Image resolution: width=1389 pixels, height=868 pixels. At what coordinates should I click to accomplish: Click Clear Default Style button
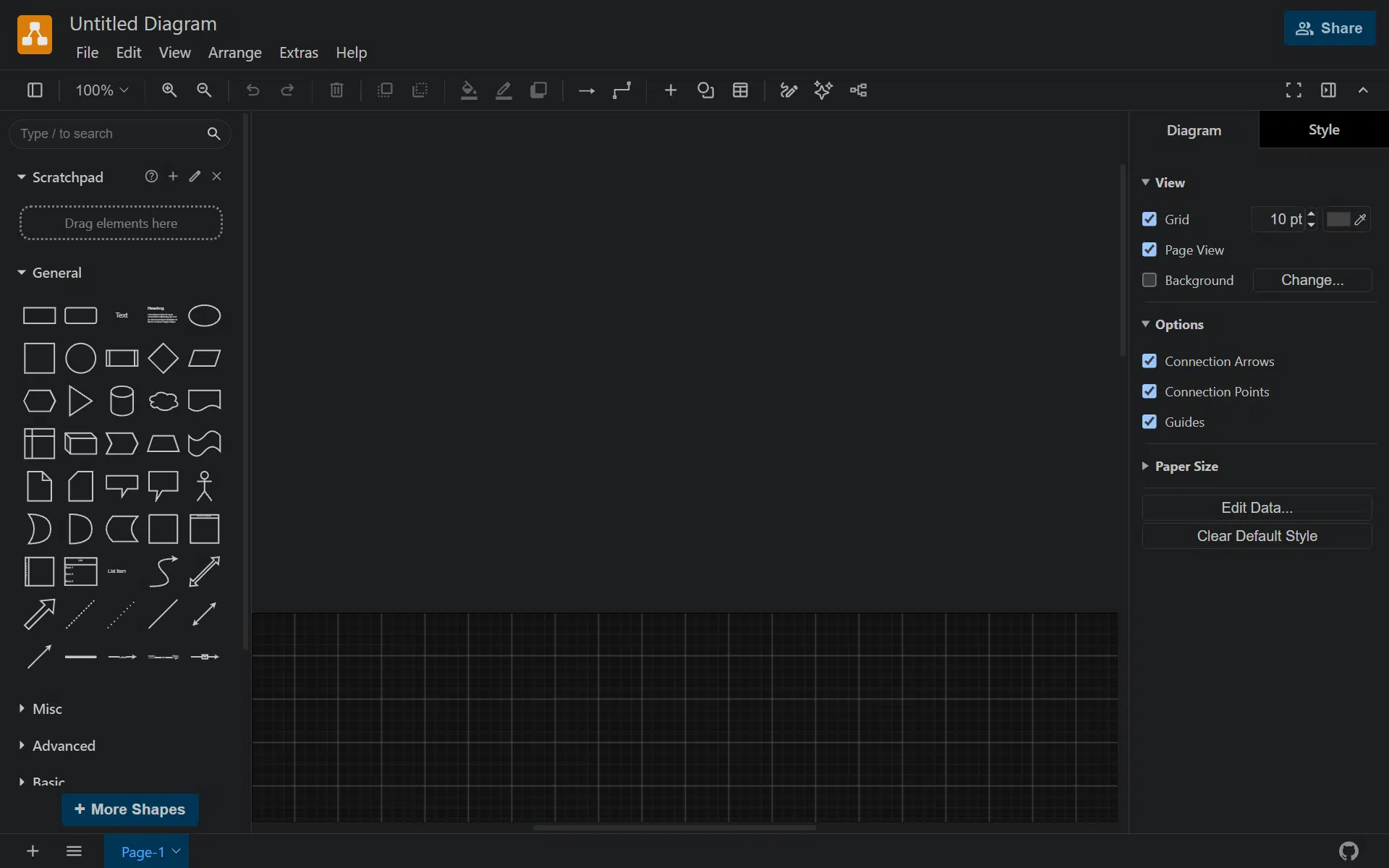(1257, 536)
